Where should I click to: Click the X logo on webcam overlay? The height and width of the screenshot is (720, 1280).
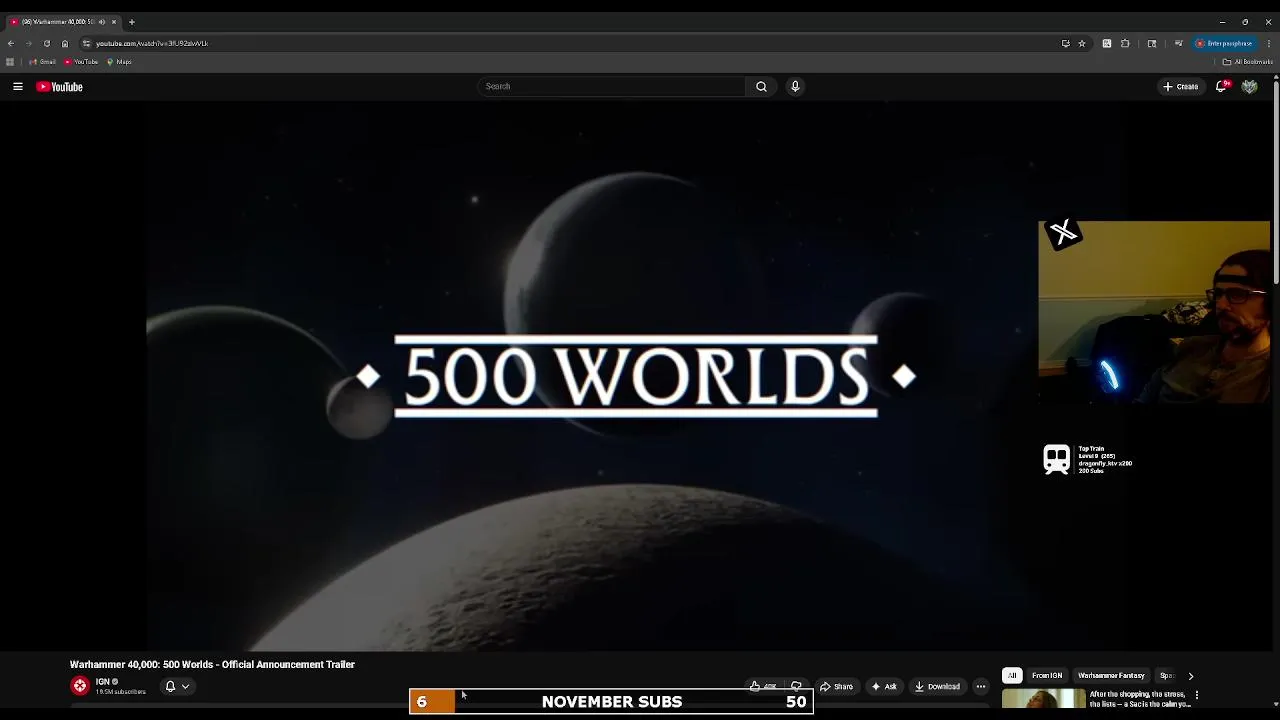1063,233
